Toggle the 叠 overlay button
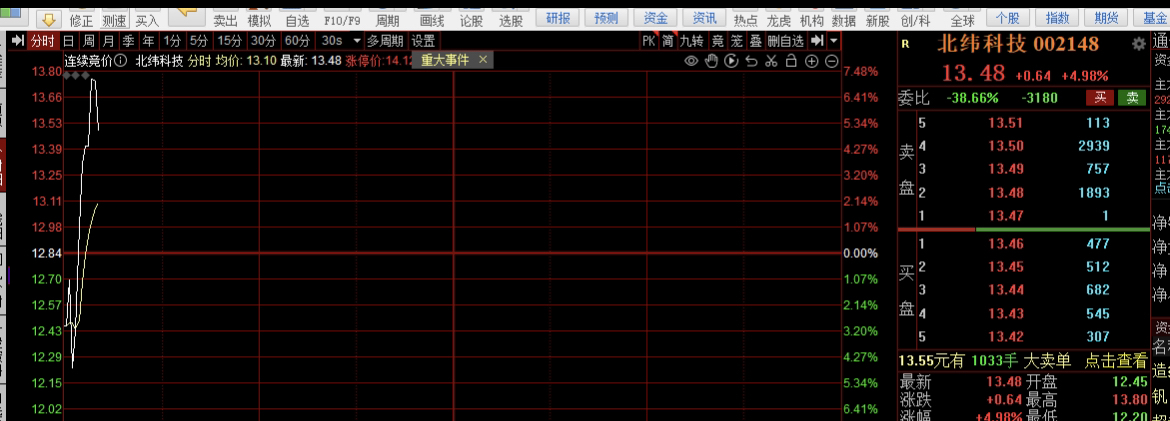The height and width of the screenshot is (421, 1170). 755,41
